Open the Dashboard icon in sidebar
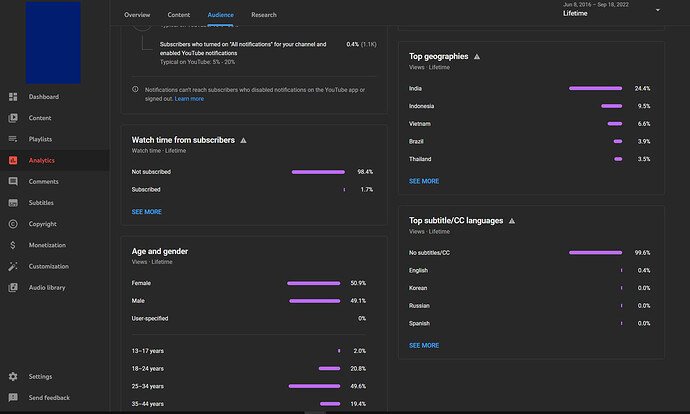This screenshot has height=414, width=690. pyautogui.click(x=13, y=97)
